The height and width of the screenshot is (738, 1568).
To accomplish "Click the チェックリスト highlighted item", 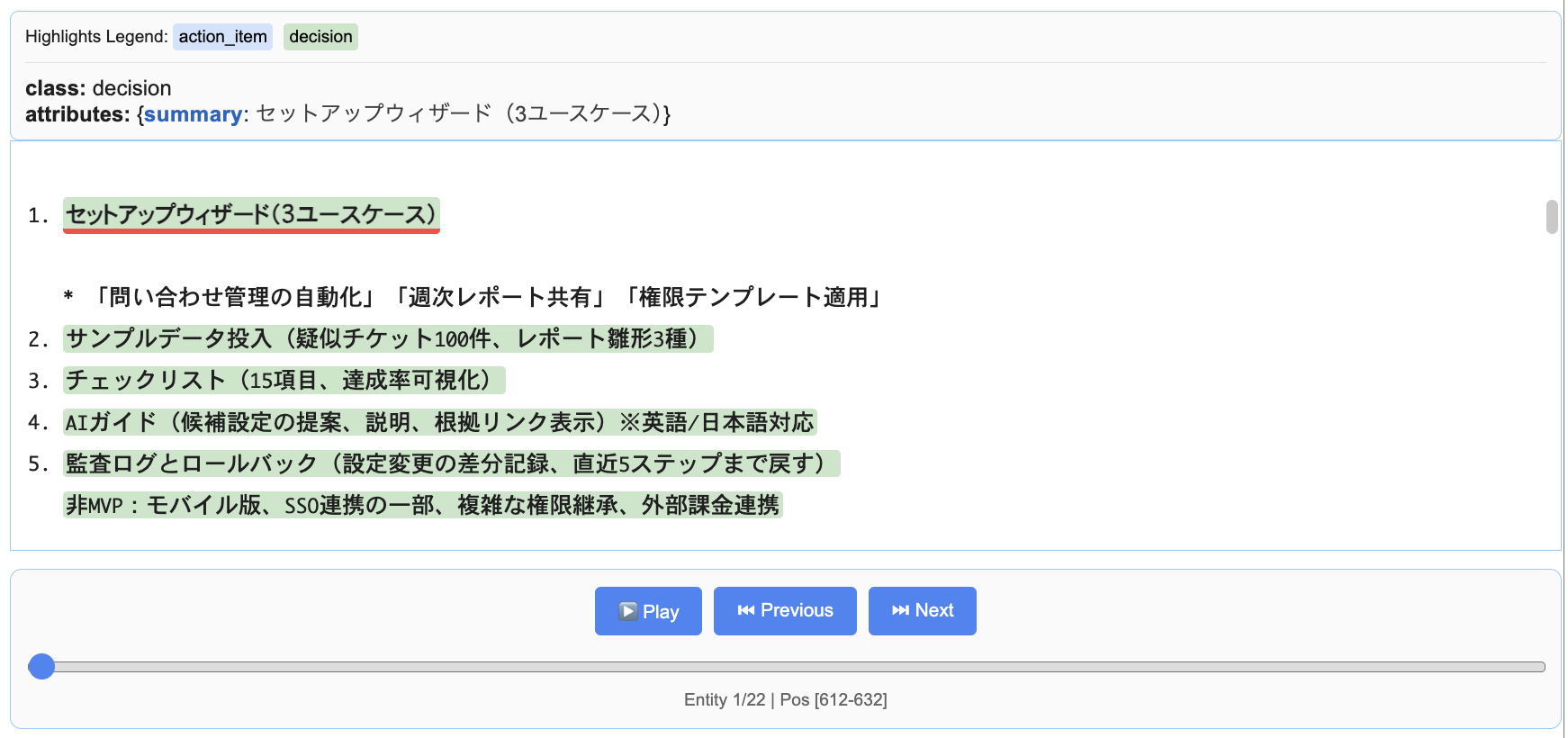I will [284, 380].
